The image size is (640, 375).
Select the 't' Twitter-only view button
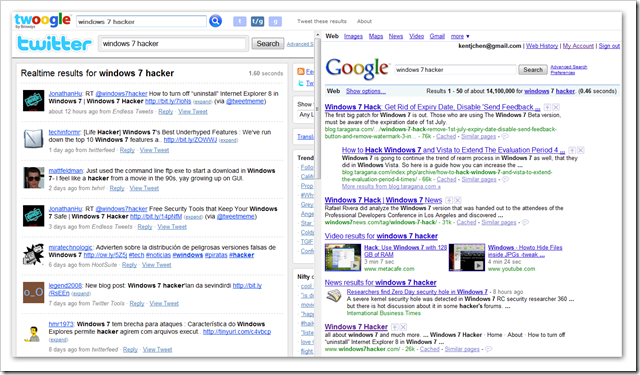pyautogui.click(x=240, y=21)
